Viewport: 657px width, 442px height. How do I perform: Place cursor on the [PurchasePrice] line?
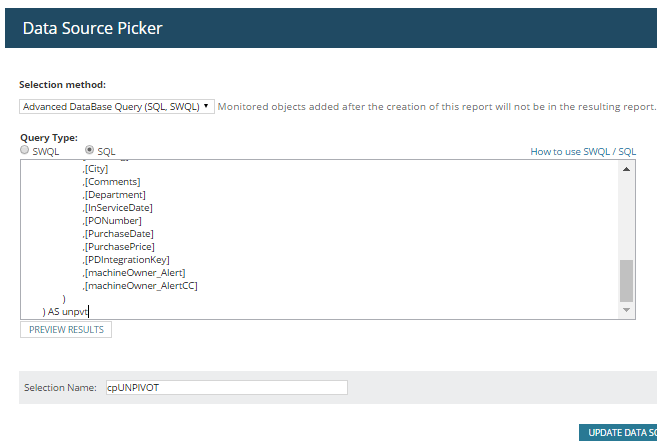[118, 246]
